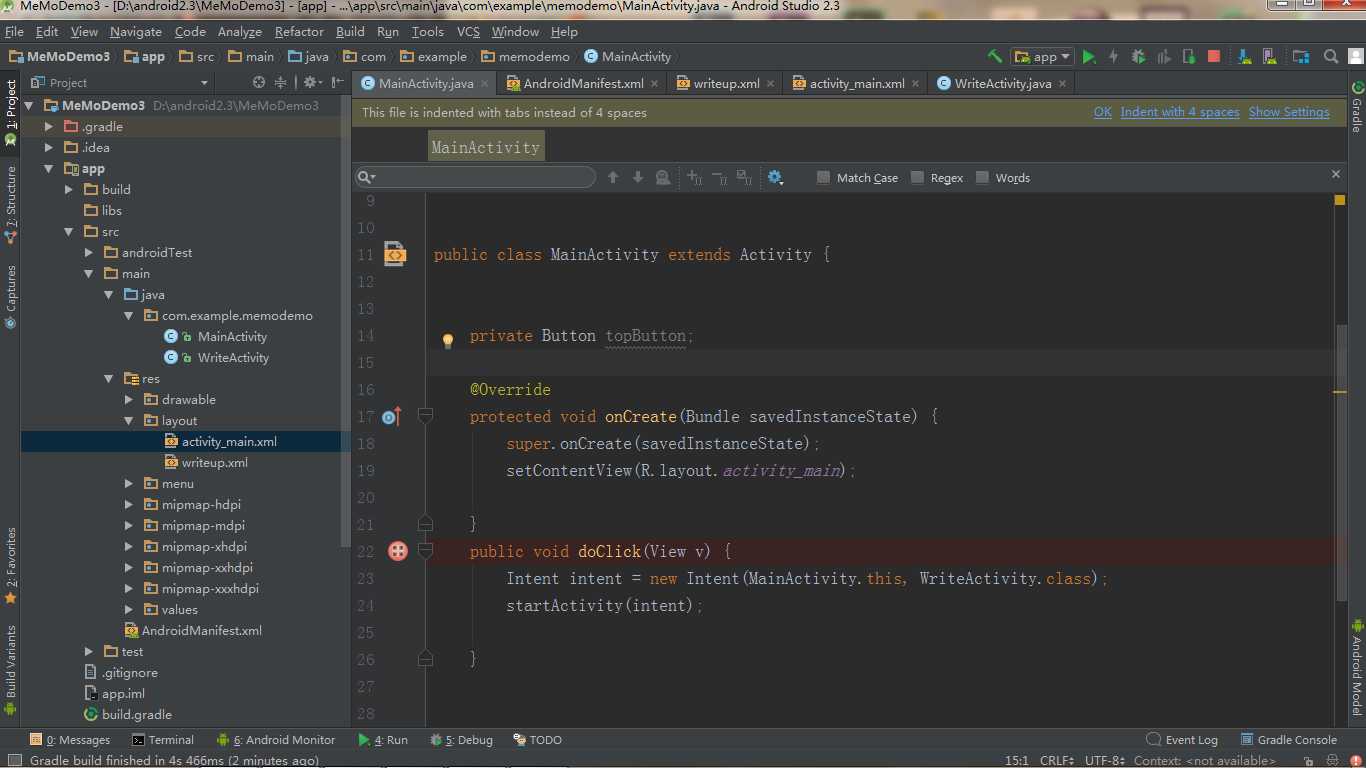
Task: Open the Project view type dropdown
Action: pos(121,82)
